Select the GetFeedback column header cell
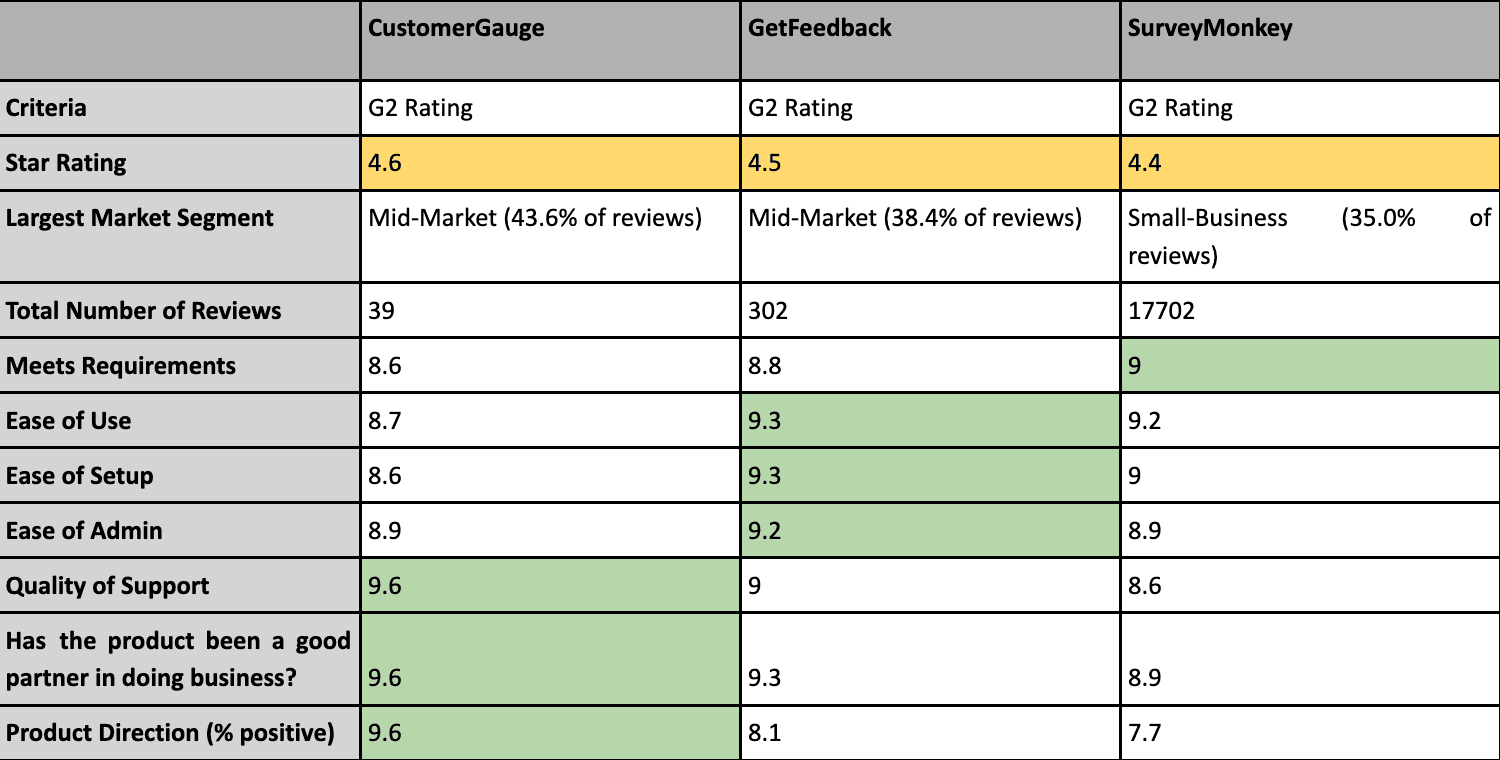The width and height of the screenshot is (1500, 760). [819, 28]
